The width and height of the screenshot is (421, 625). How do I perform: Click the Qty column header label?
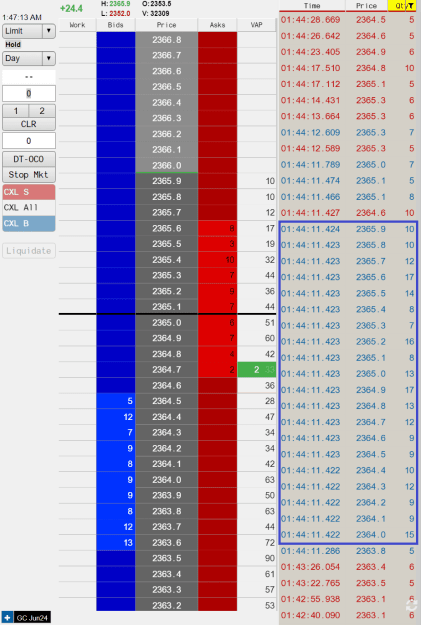399,6
